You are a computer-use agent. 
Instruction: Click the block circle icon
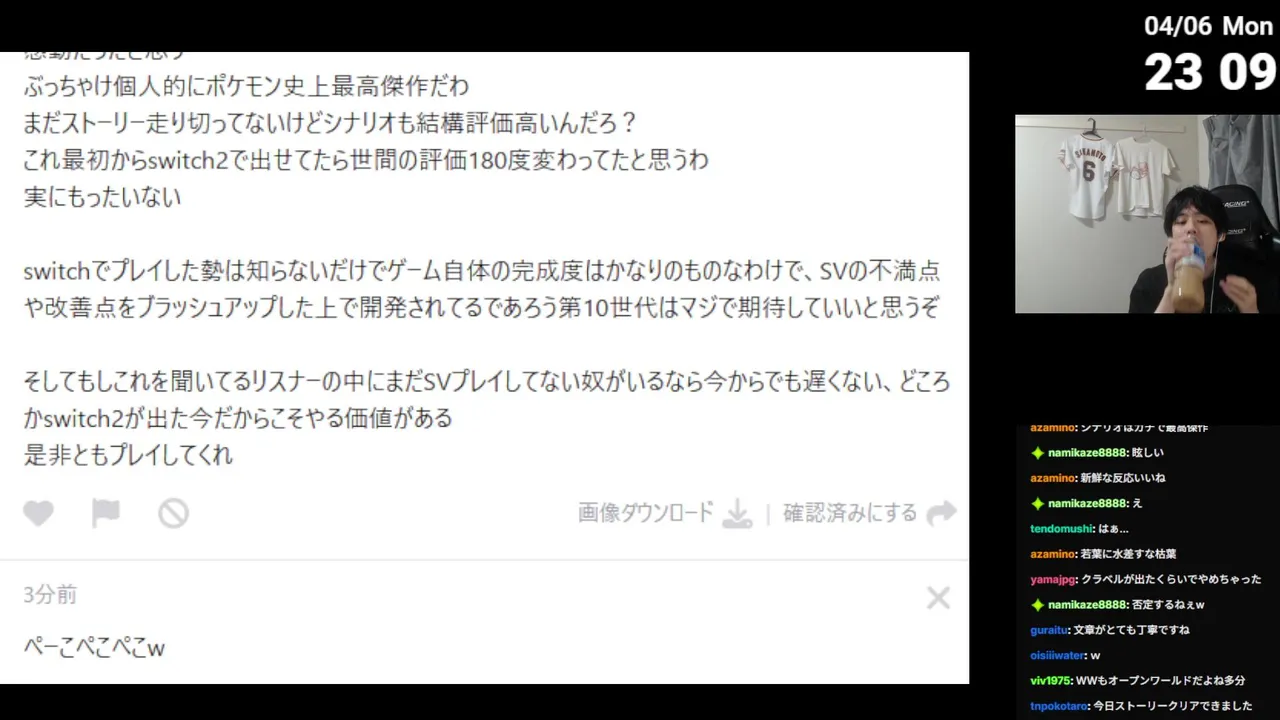[x=173, y=513]
